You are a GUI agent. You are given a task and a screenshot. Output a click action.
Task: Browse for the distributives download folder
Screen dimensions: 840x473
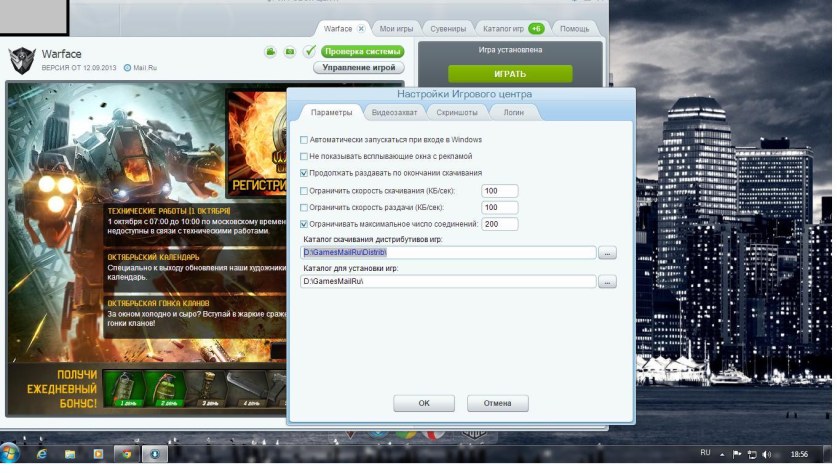point(607,252)
